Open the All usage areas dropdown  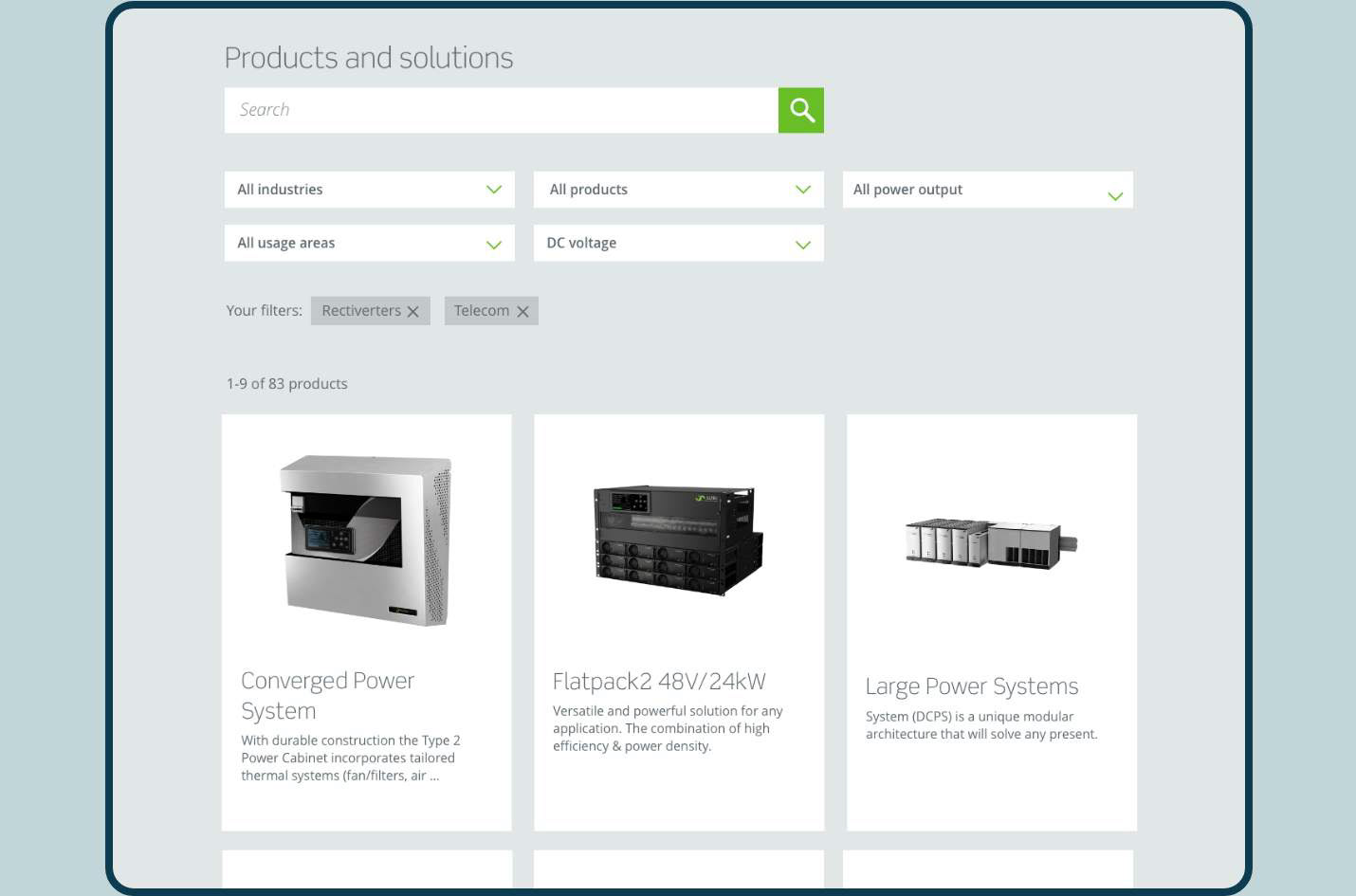[x=370, y=243]
